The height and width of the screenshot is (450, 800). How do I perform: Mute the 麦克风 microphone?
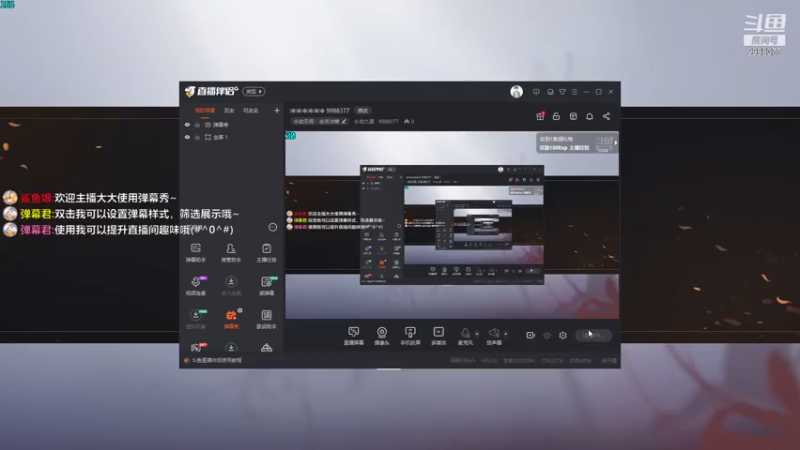[x=465, y=336]
